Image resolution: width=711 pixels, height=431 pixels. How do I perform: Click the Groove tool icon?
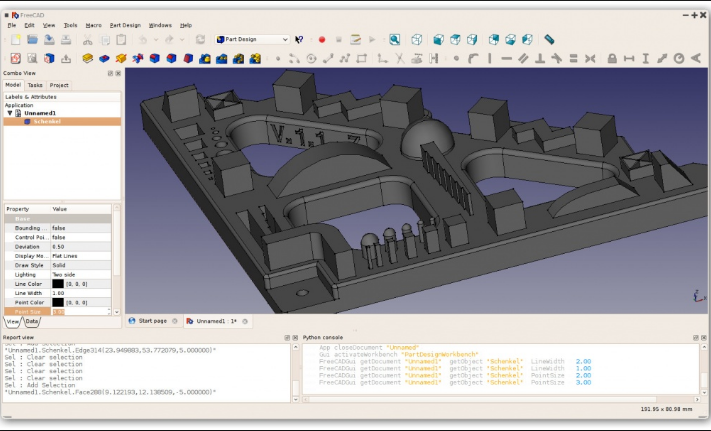[138, 58]
